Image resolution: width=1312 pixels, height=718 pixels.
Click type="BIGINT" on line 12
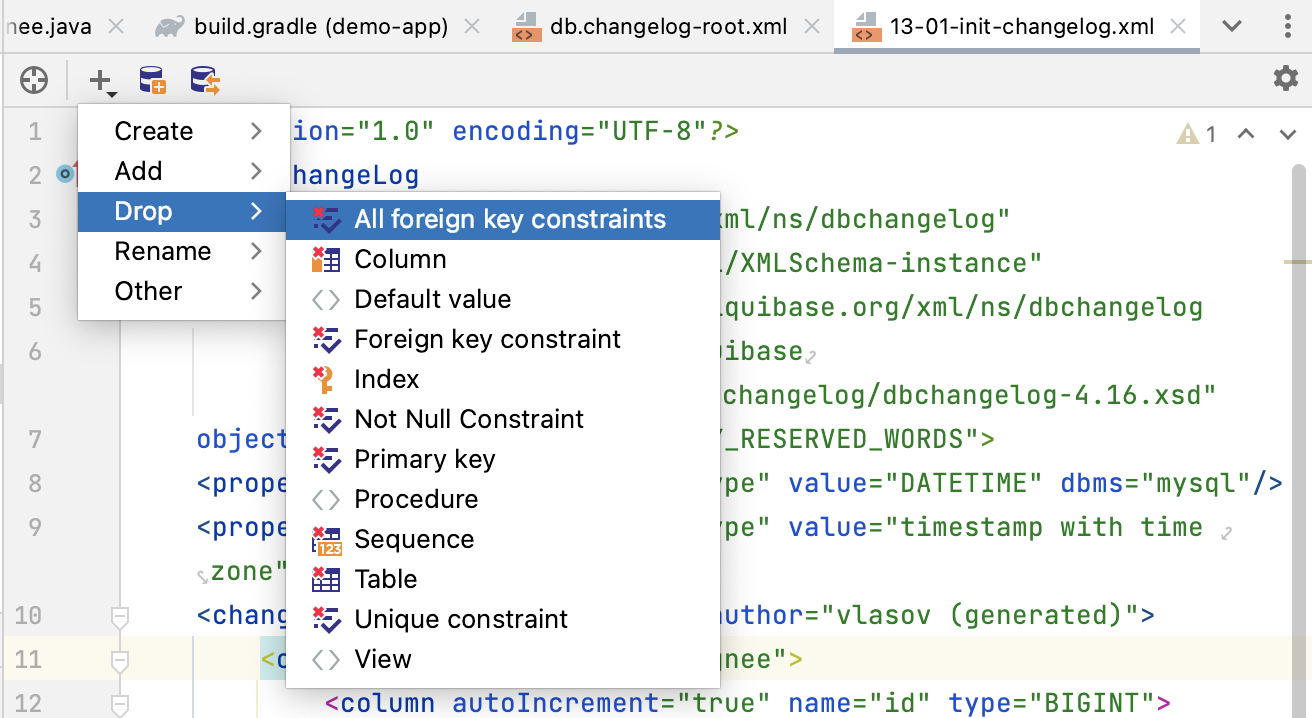(1054, 703)
